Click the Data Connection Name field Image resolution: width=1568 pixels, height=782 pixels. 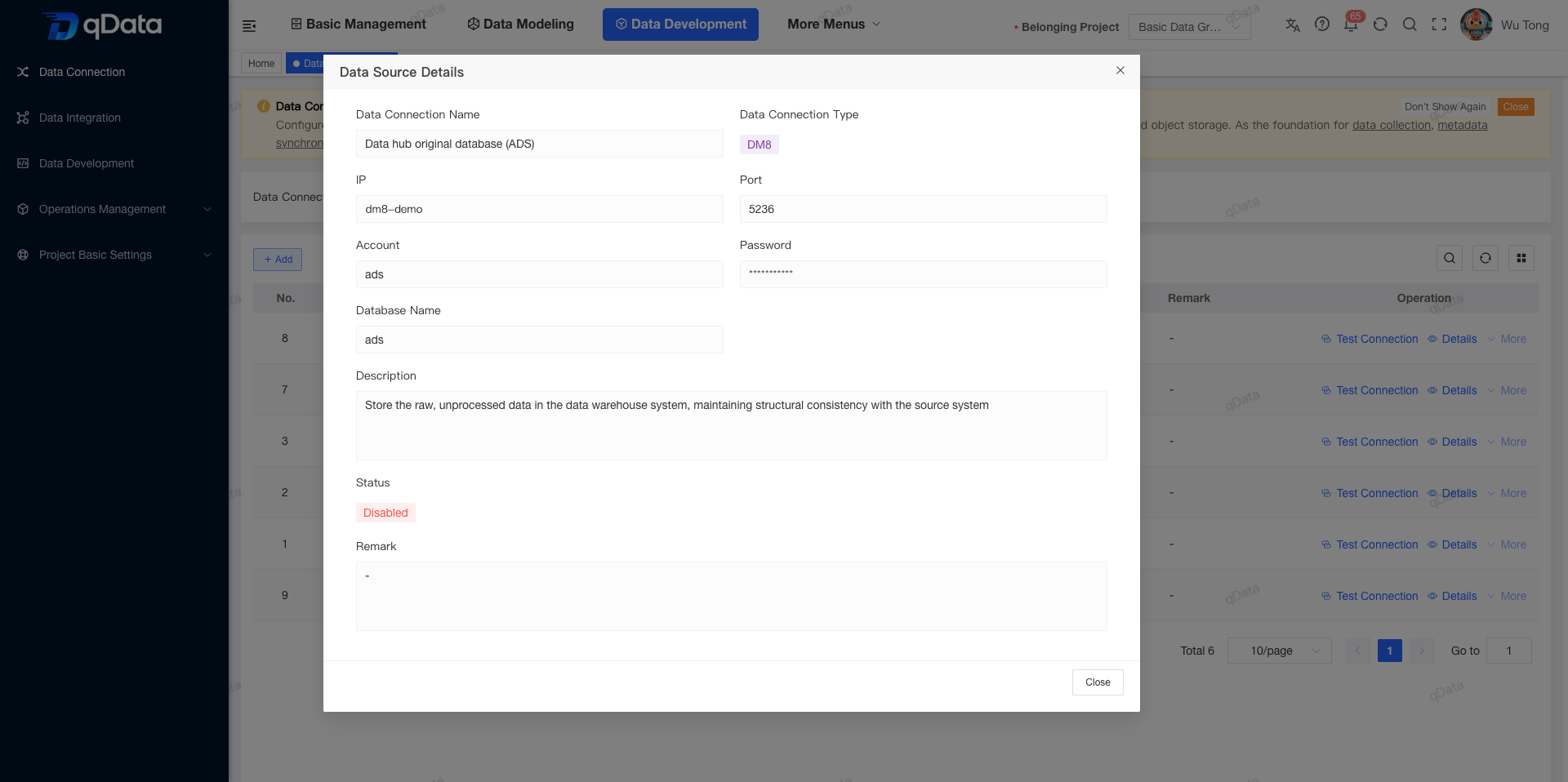[540, 144]
